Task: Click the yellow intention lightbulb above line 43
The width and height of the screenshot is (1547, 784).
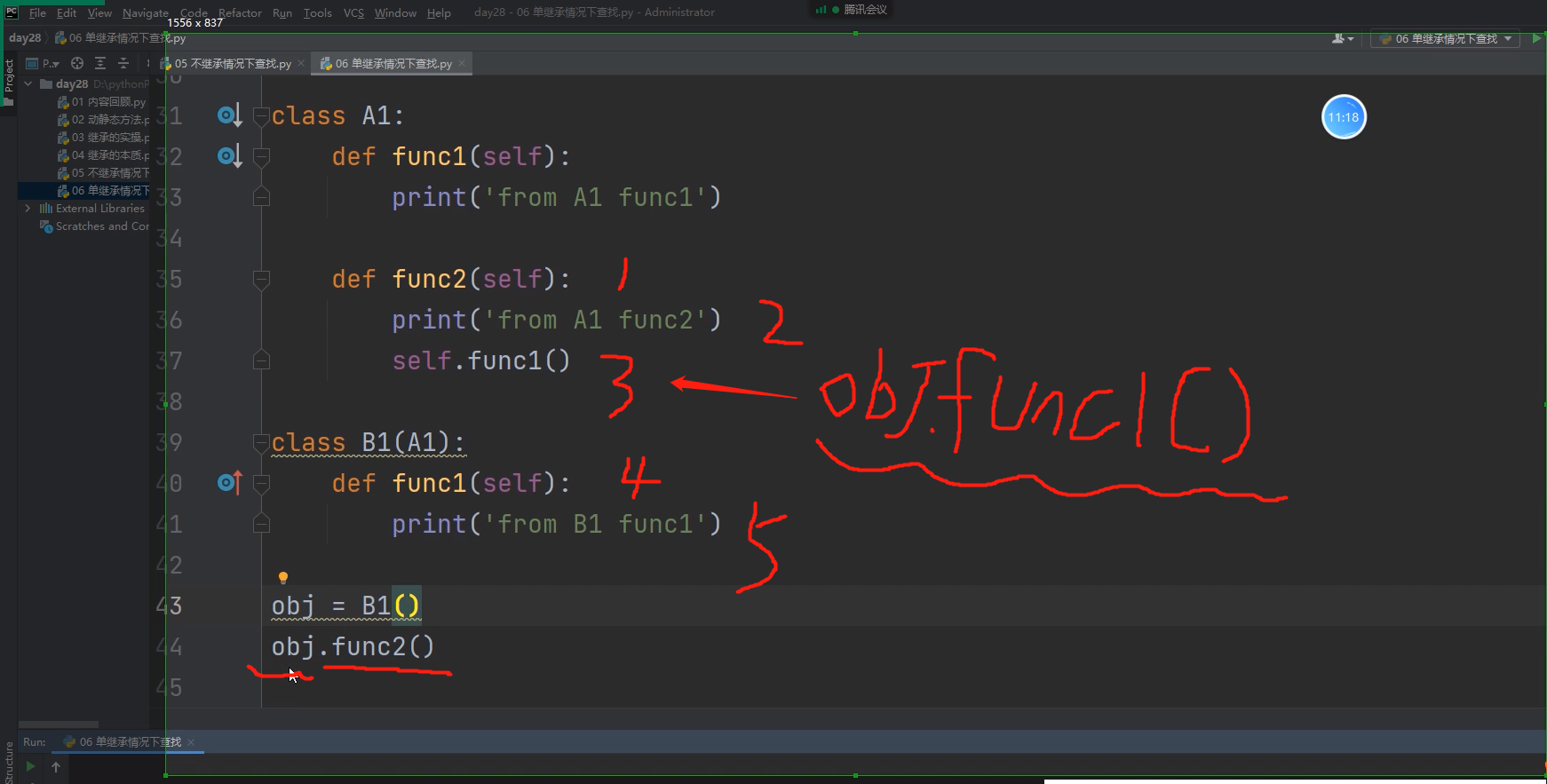Action: (283, 578)
